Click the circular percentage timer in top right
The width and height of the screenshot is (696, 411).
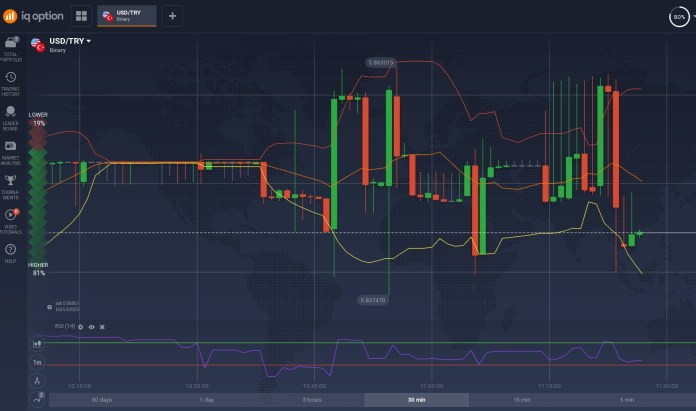(x=679, y=17)
